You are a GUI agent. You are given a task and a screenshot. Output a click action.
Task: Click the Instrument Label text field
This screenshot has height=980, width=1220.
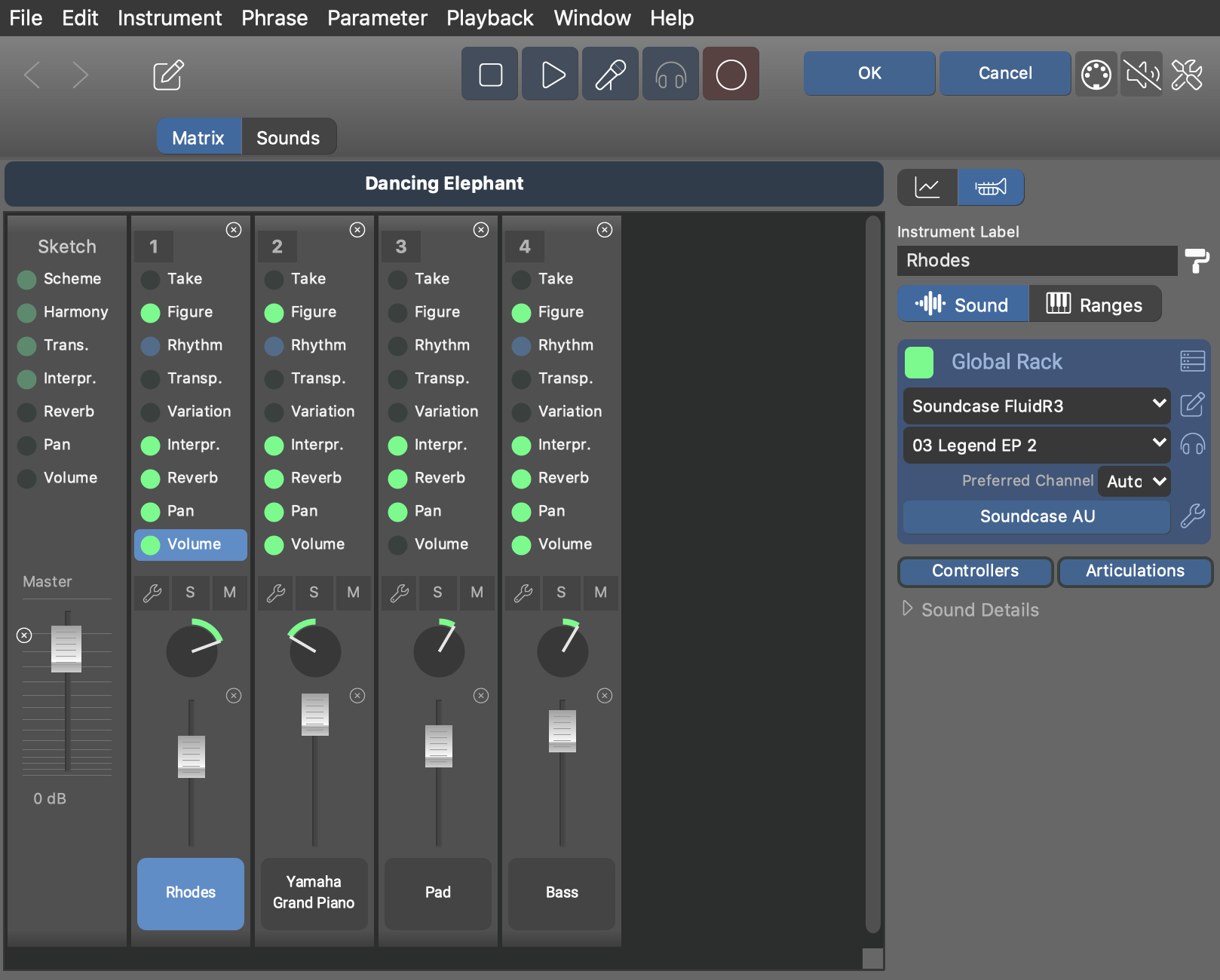(x=1036, y=261)
